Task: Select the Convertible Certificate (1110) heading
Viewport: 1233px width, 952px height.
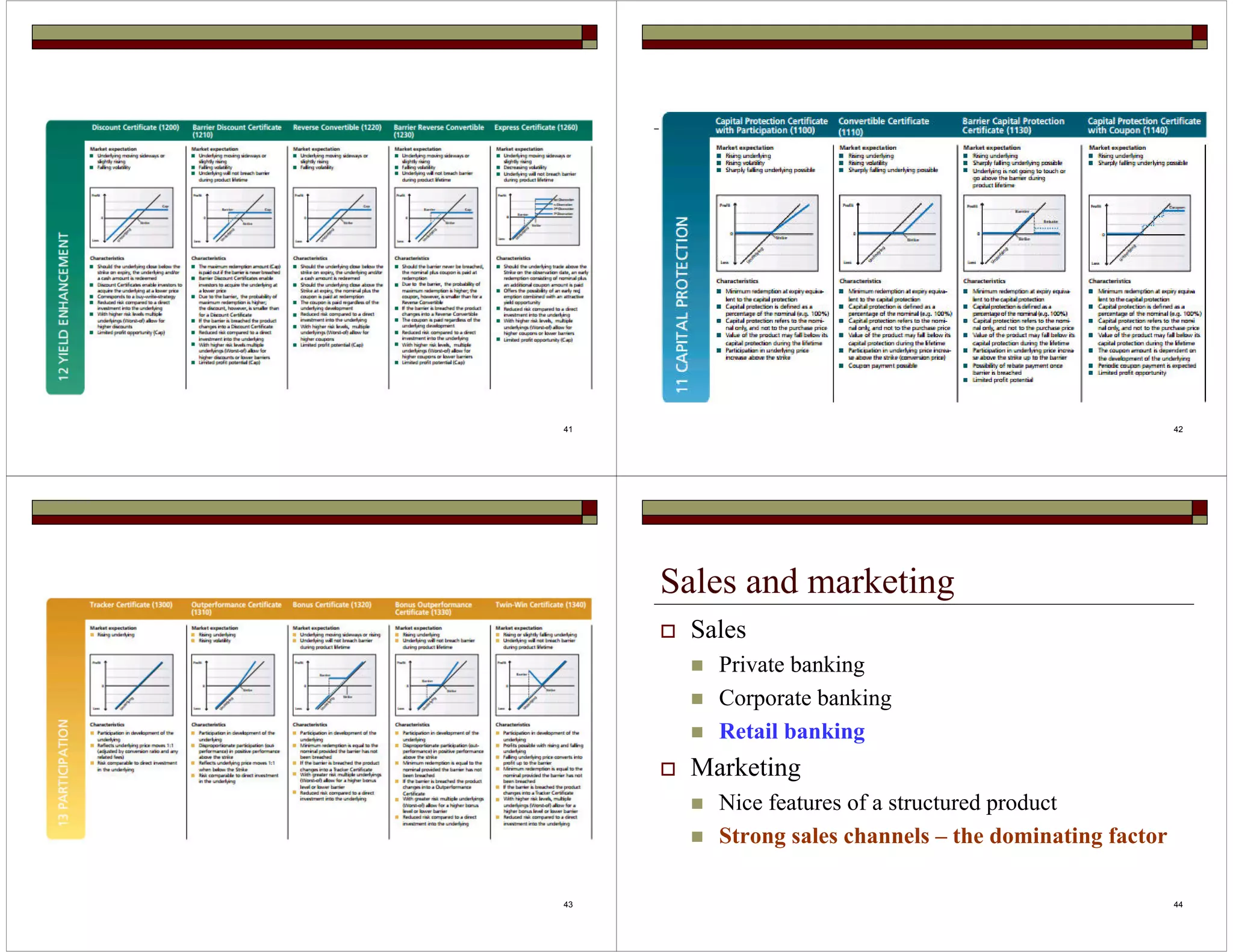Action: [883, 126]
